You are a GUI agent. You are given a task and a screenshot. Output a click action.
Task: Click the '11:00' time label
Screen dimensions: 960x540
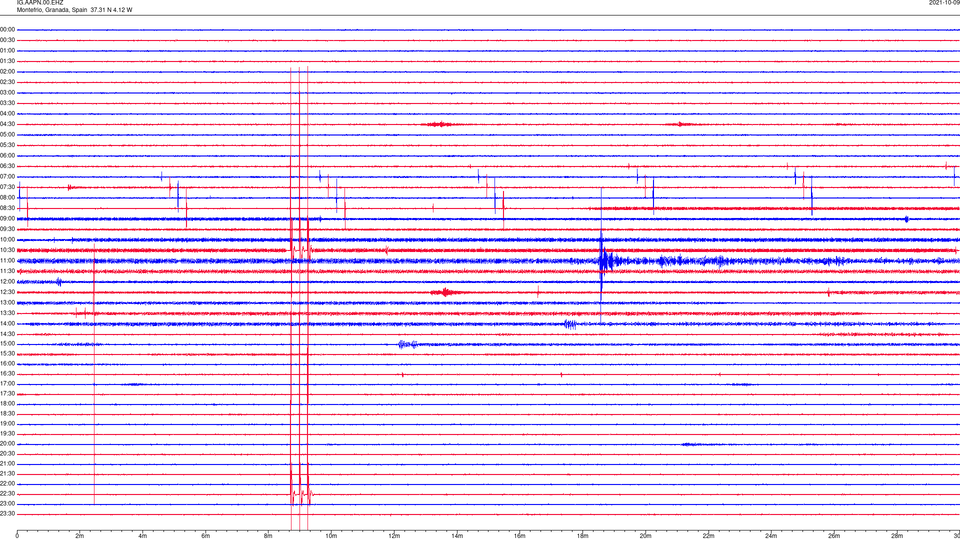pos(8,261)
